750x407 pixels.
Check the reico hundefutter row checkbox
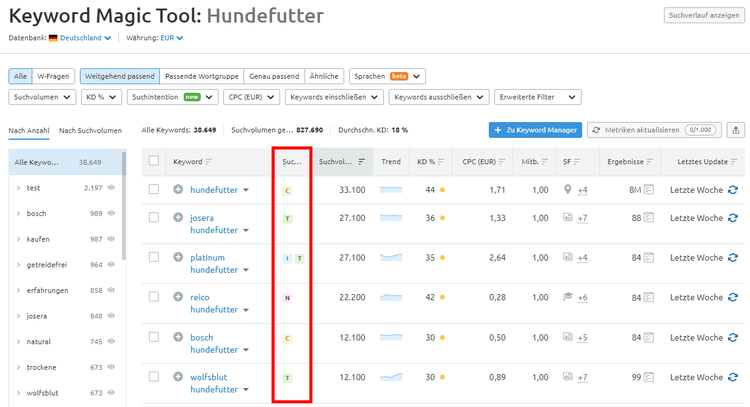click(154, 297)
